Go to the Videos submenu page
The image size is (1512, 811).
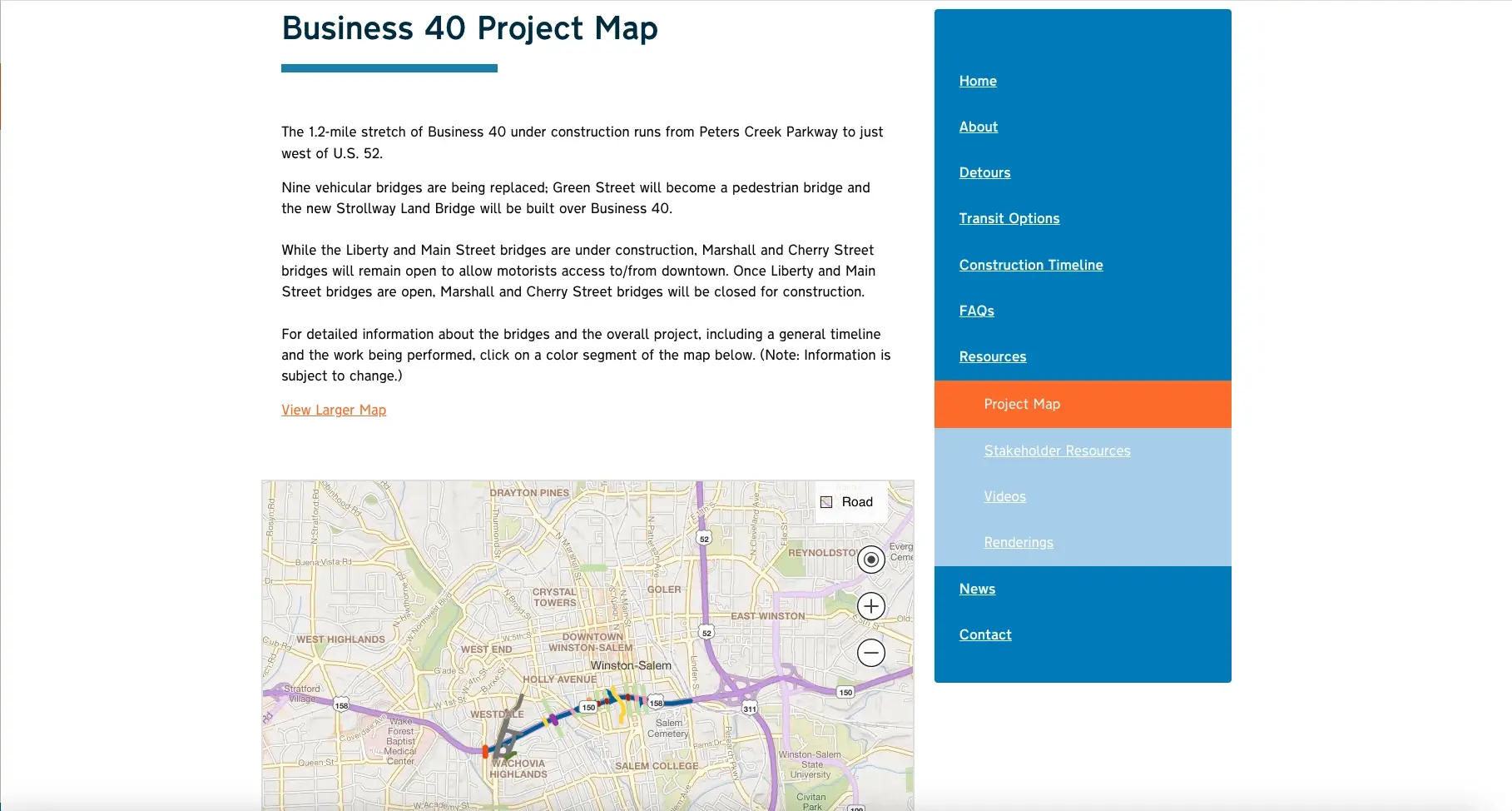(x=1004, y=496)
